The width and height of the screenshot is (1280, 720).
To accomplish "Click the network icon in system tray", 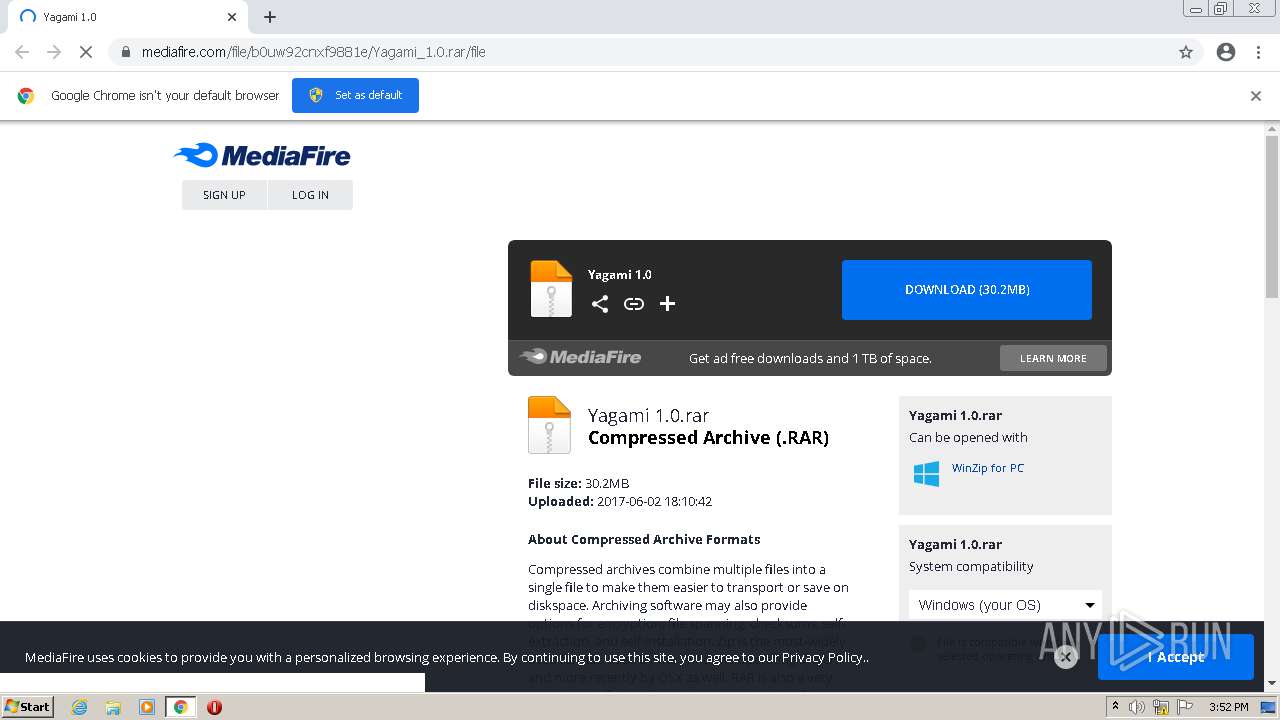I will [1161, 707].
